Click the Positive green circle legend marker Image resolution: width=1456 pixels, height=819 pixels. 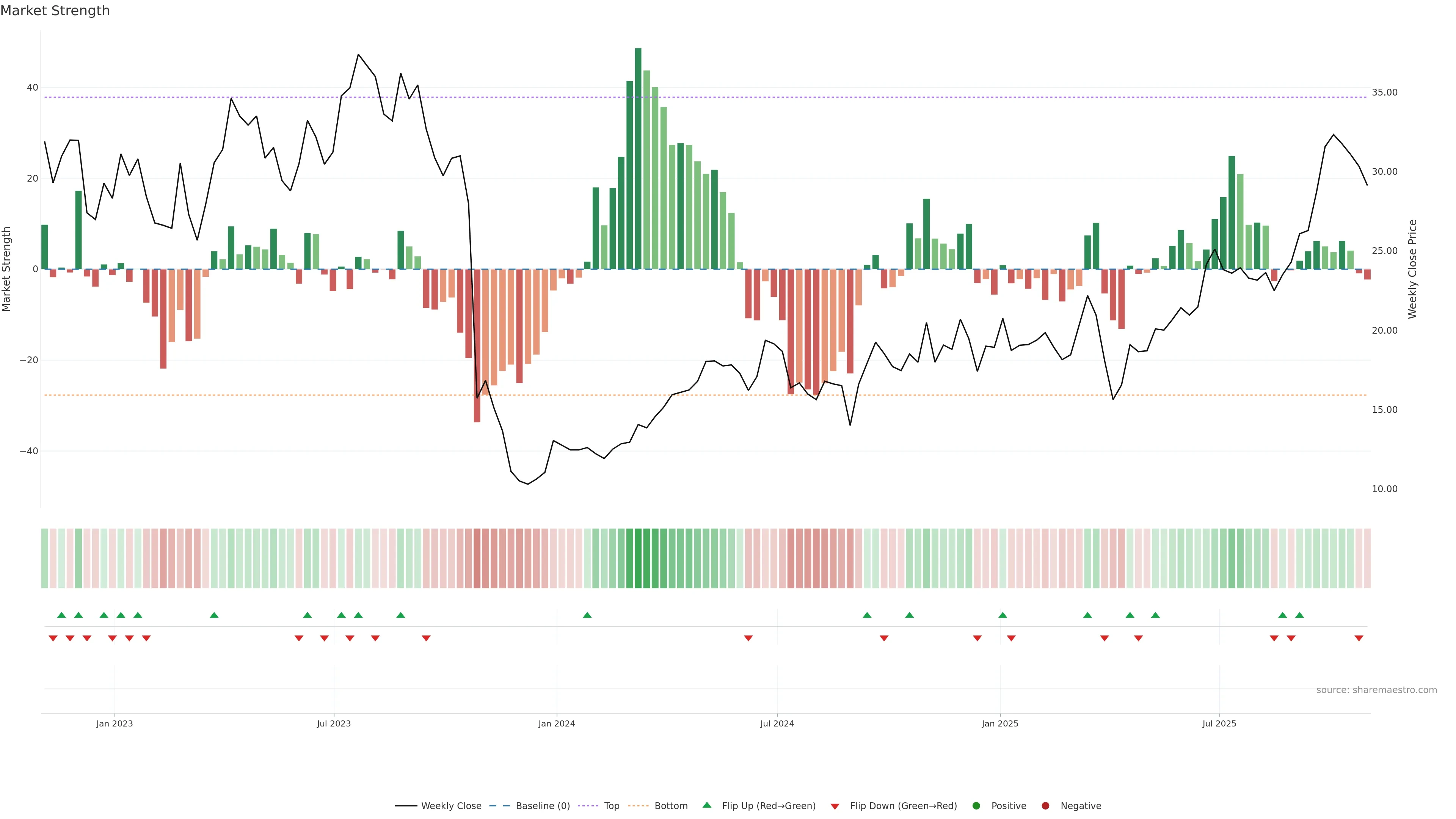pos(976,806)
